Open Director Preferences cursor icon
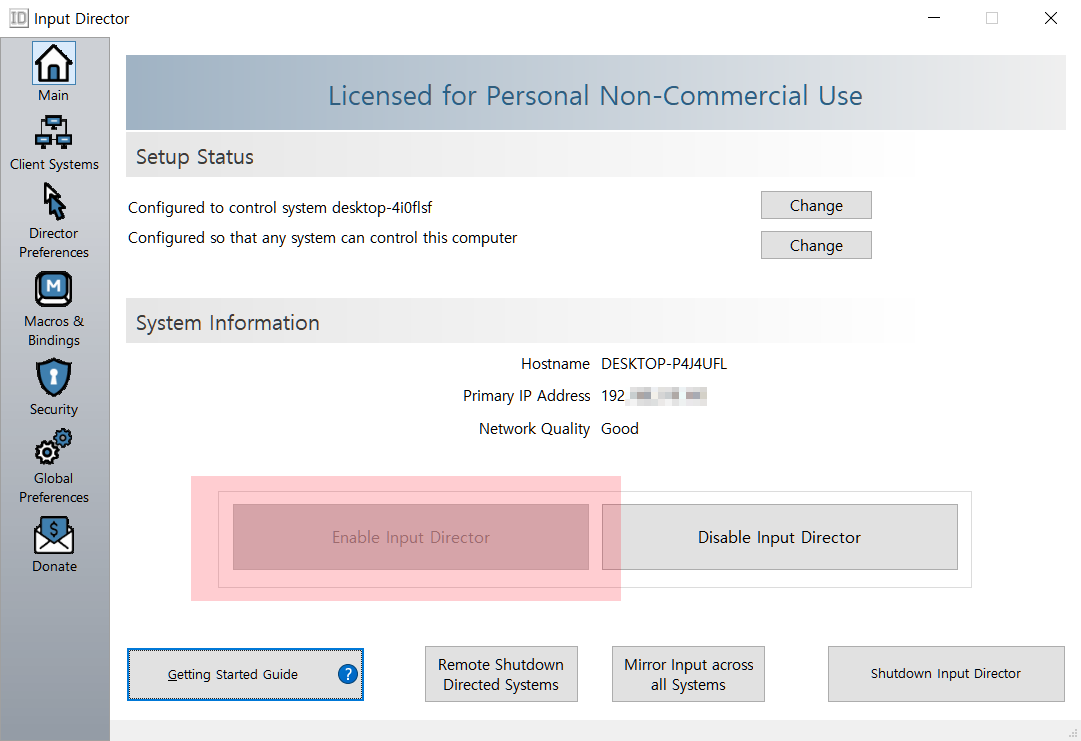This screenshot has height=741, width=1081. [54, 201]
